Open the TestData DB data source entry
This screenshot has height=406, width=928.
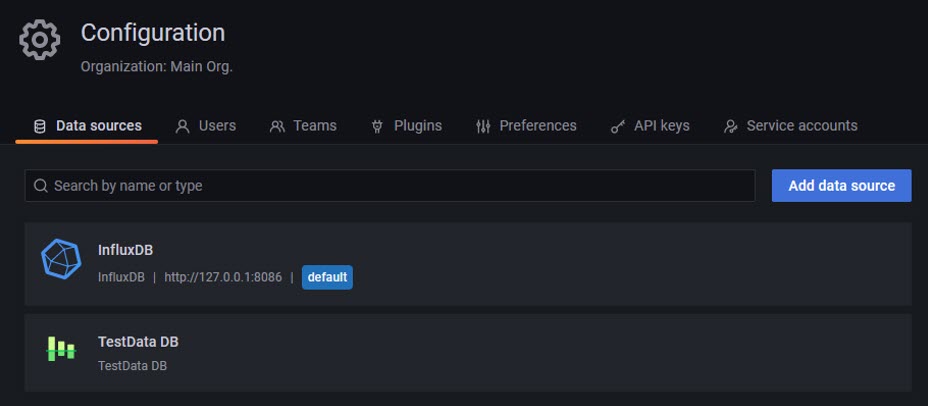(x=468, y=353)
